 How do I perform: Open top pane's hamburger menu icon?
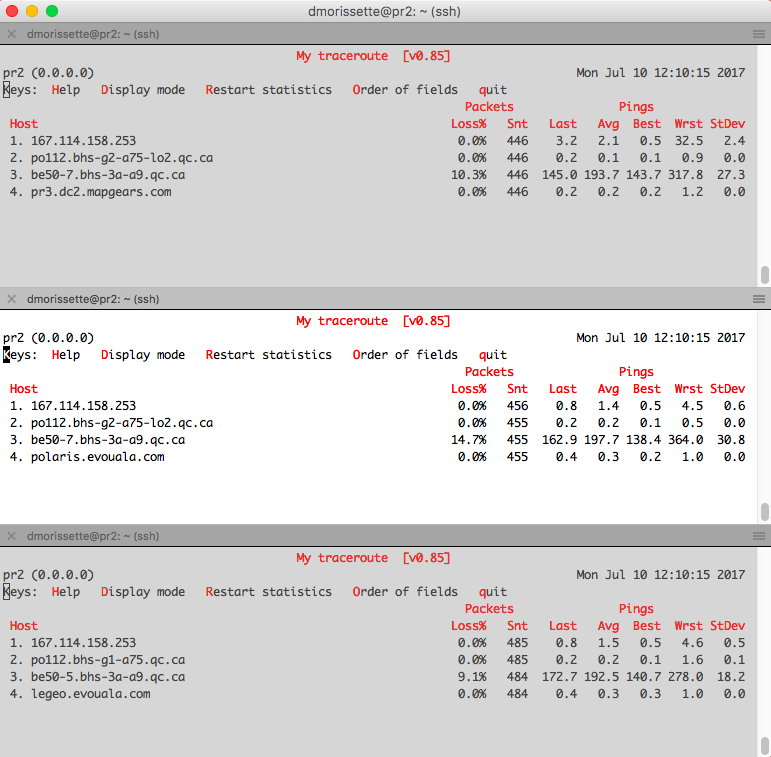coord(759,34)
